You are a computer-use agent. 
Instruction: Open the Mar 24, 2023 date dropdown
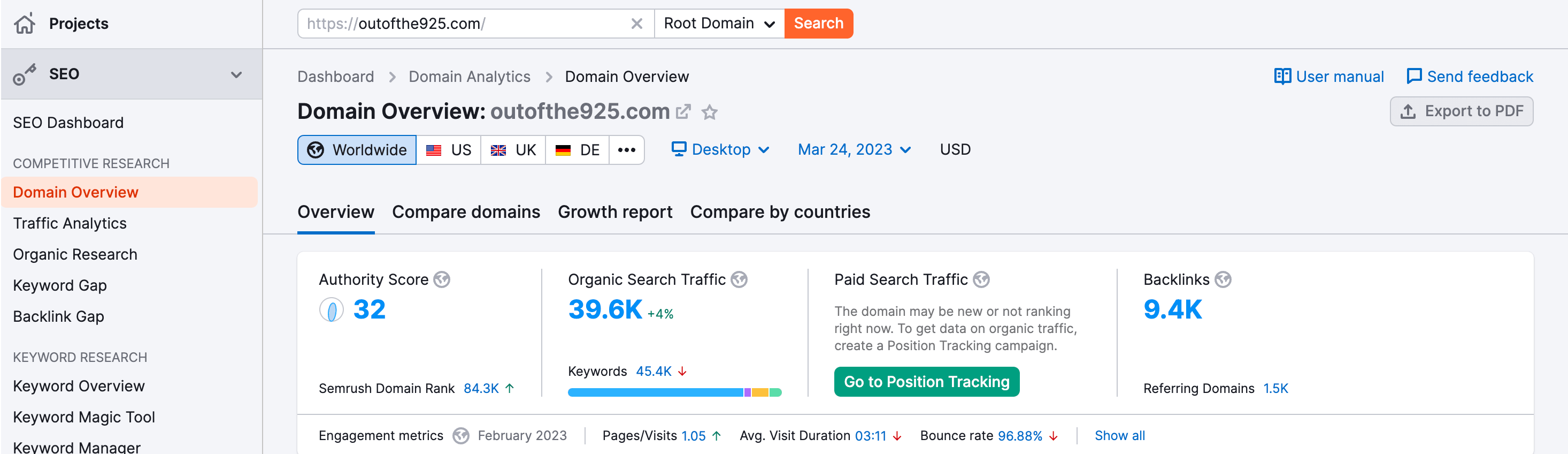[854, 149]
